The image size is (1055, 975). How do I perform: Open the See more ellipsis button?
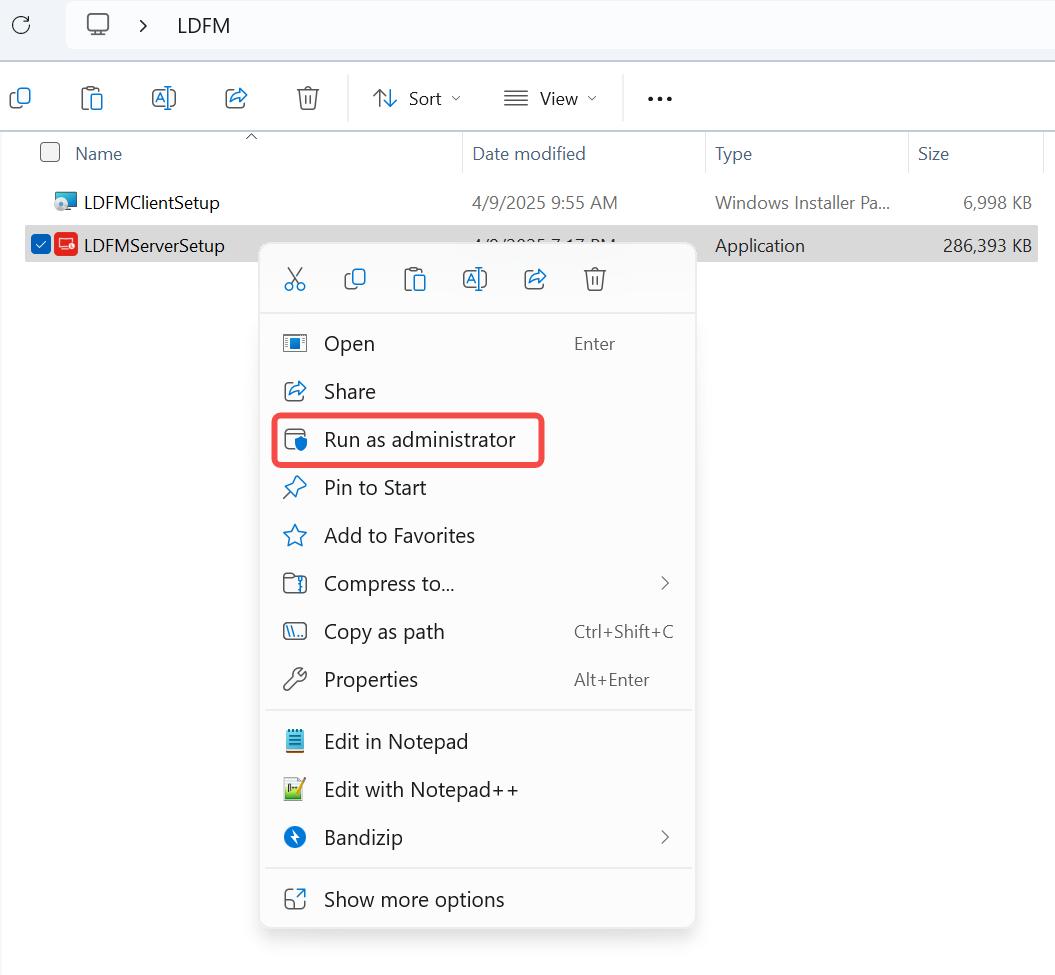(660, 98)
